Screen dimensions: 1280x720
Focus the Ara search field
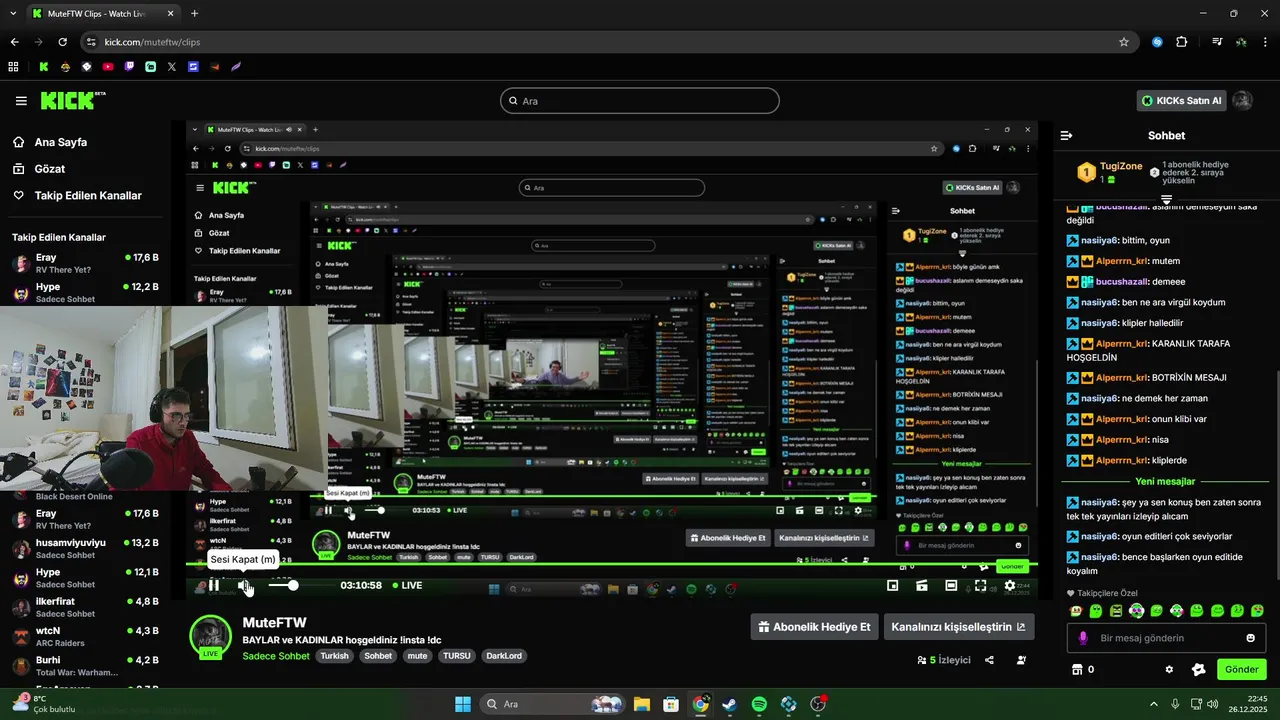click(x=640, y=101)
